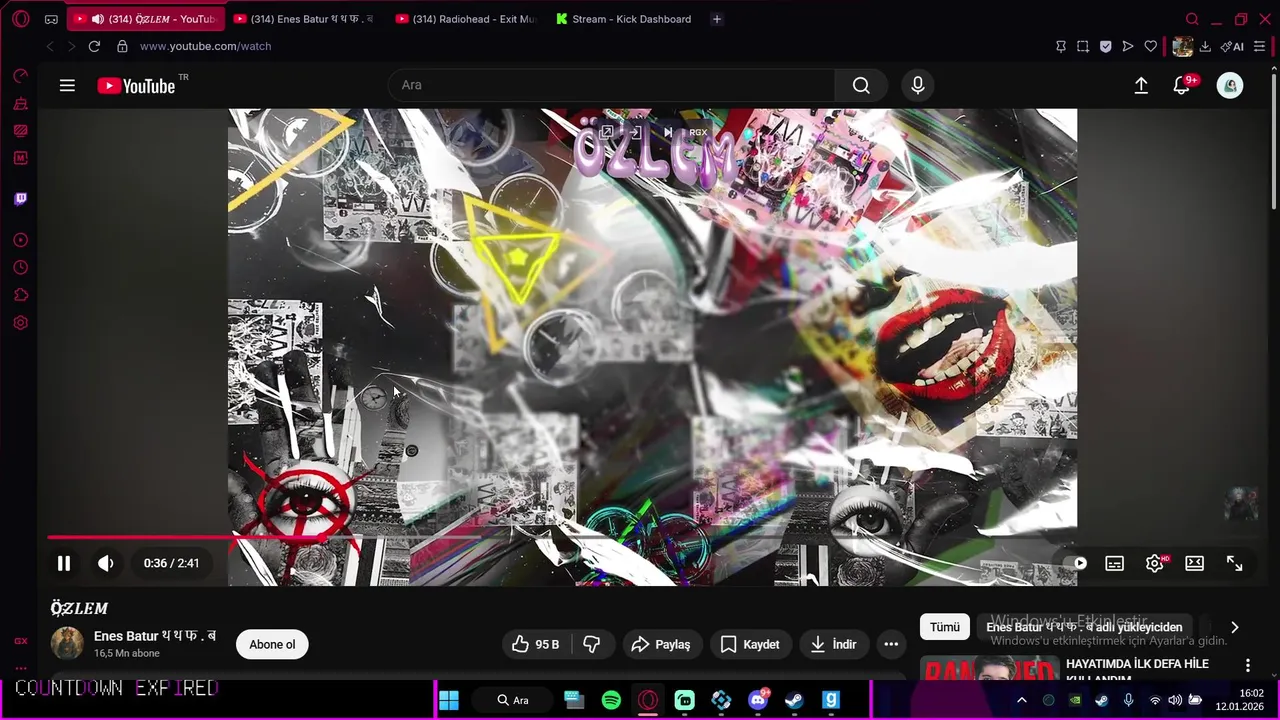Image resolution: width=1280 pixels, height=720 pixels.
Task: Subscribe with Abone ol button
Action: 272,645
